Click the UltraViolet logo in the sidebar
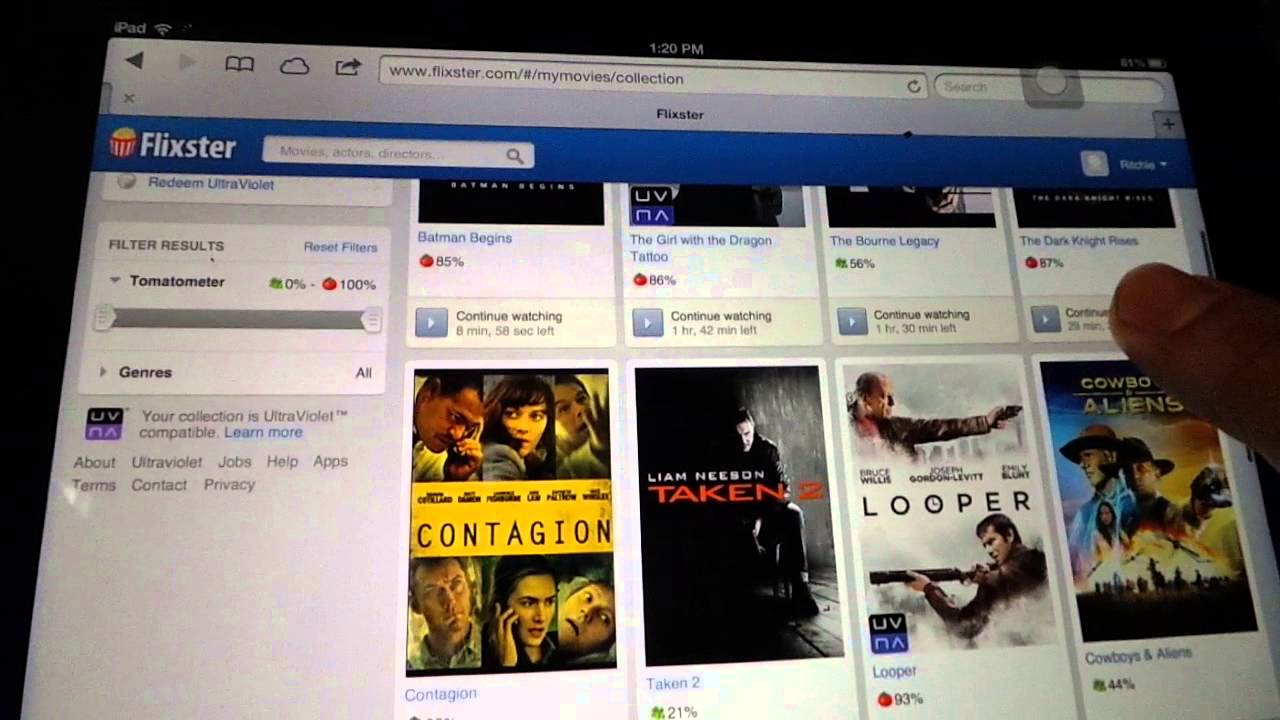Image resolution: width=1280 pixels, height=720 pixels. point(105,423)
